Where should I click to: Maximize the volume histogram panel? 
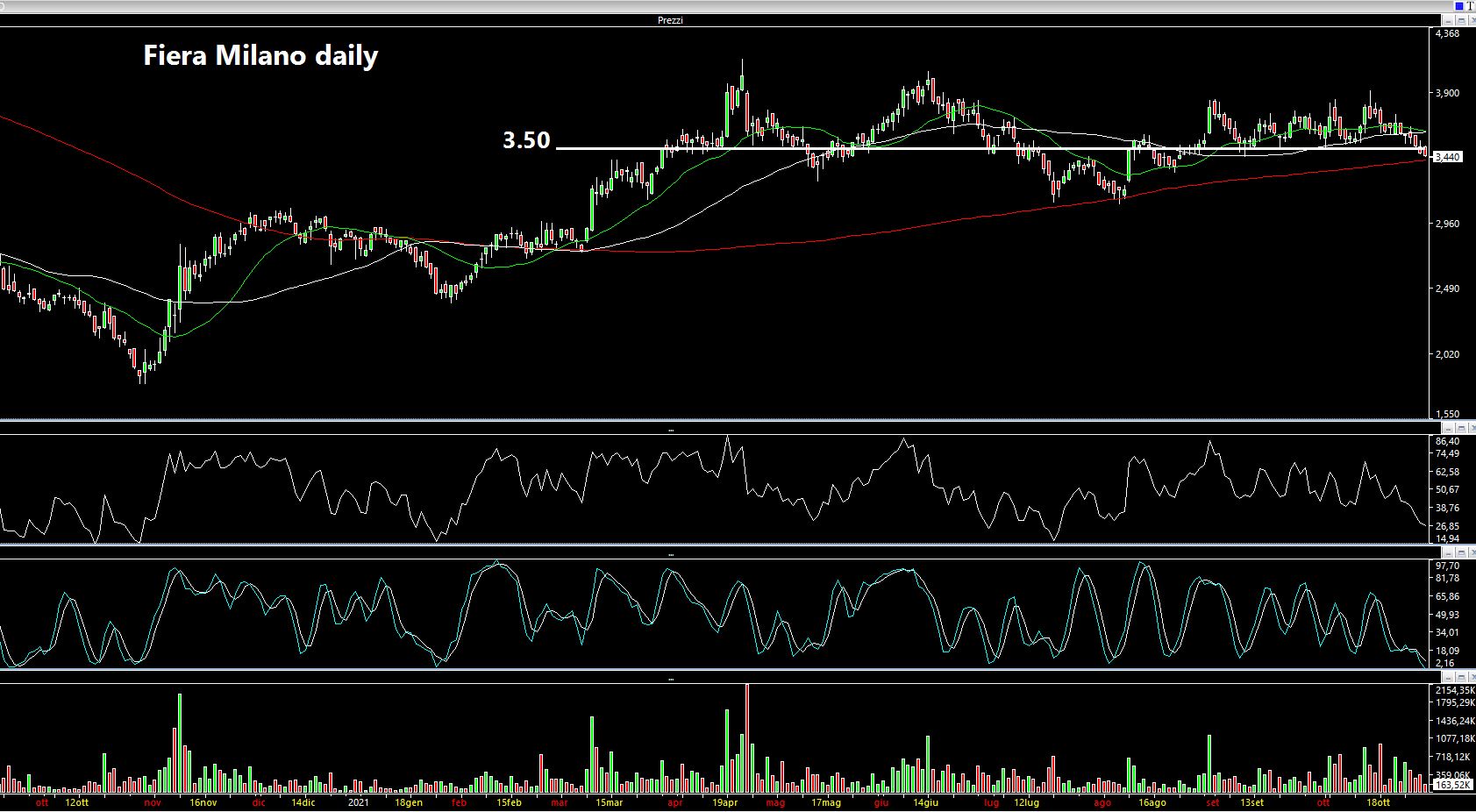1460,677
